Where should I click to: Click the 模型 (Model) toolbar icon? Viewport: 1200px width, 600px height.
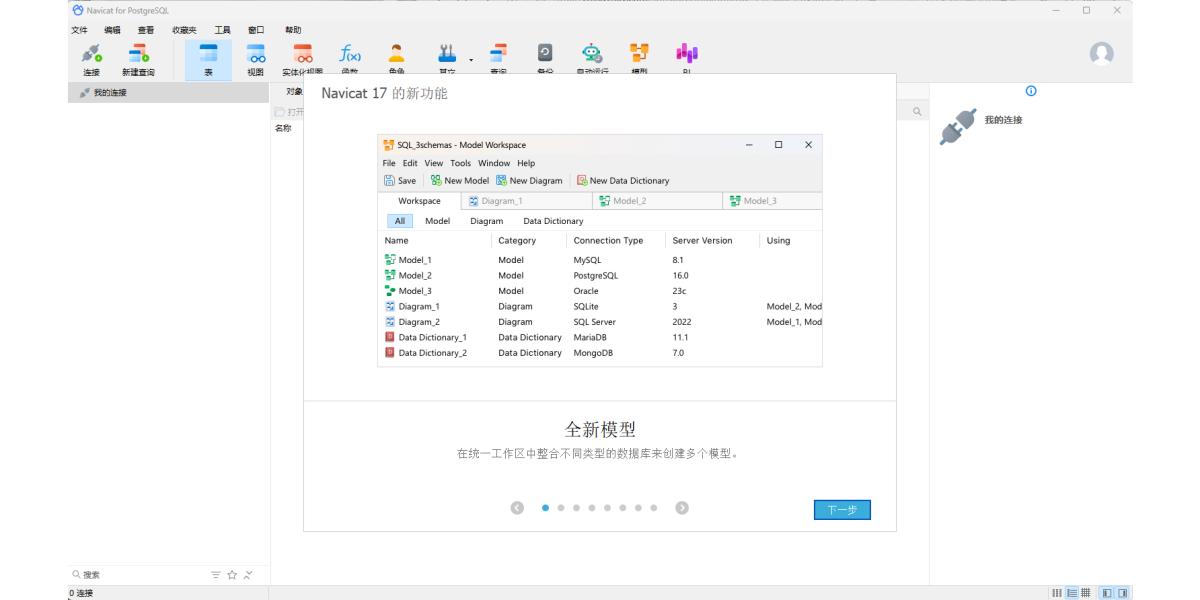(x=639, y=58)
